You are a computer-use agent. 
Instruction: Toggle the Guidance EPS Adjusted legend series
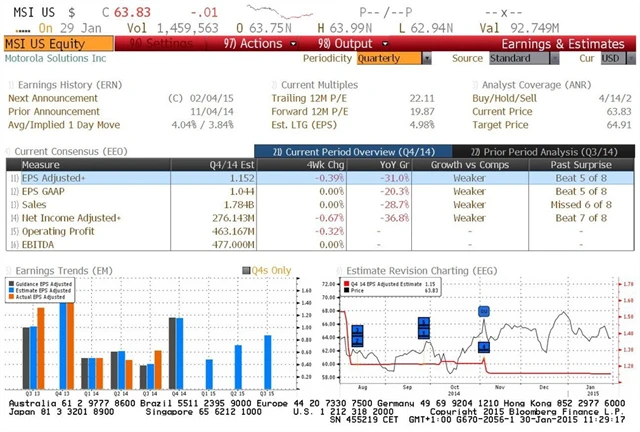pyautogui.click(x=12, y=283)
